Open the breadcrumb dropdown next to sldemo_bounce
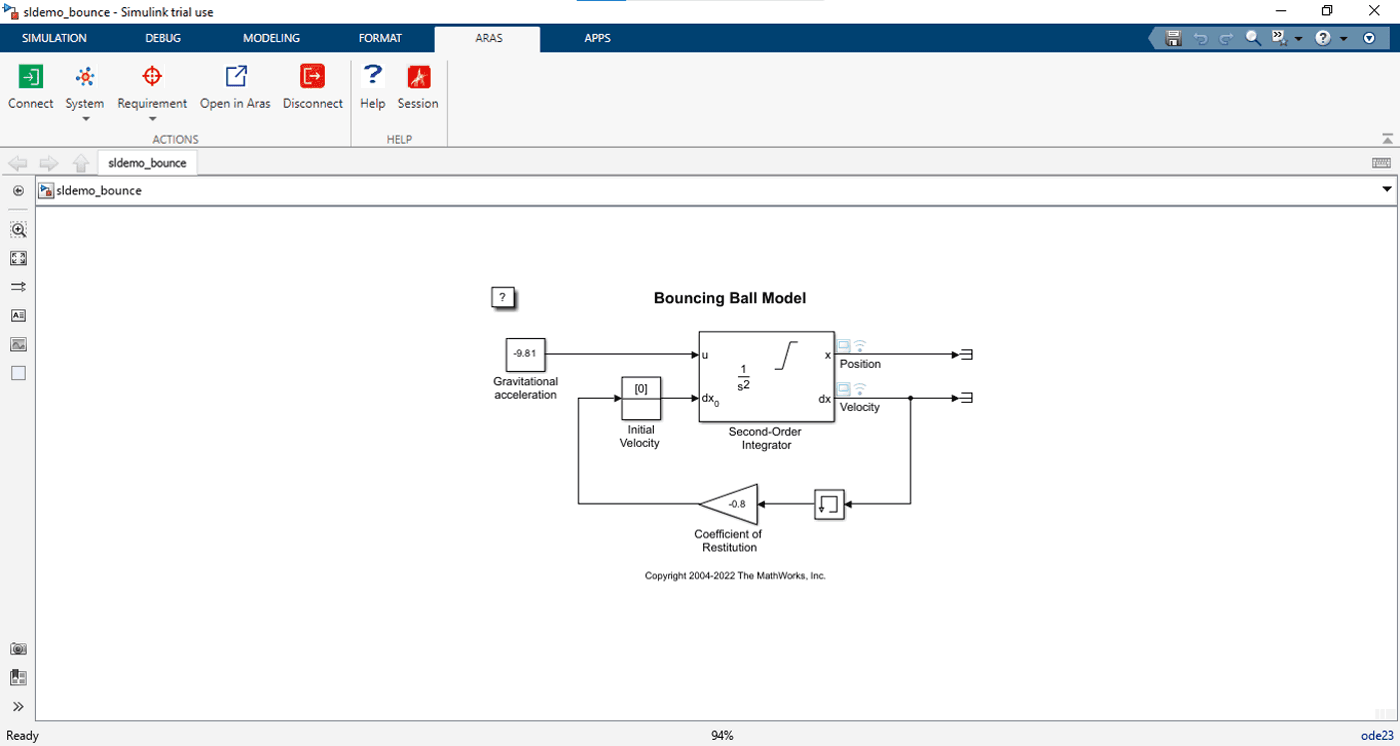 click(1387, 189)
